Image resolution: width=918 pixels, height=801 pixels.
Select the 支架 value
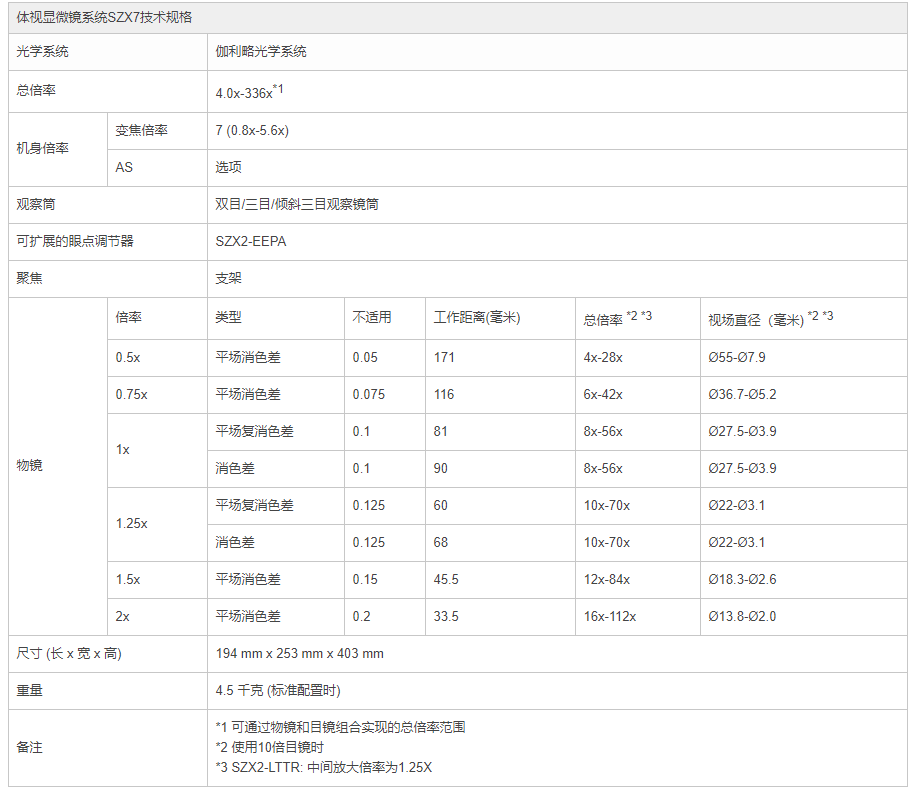tap(228, 278)
